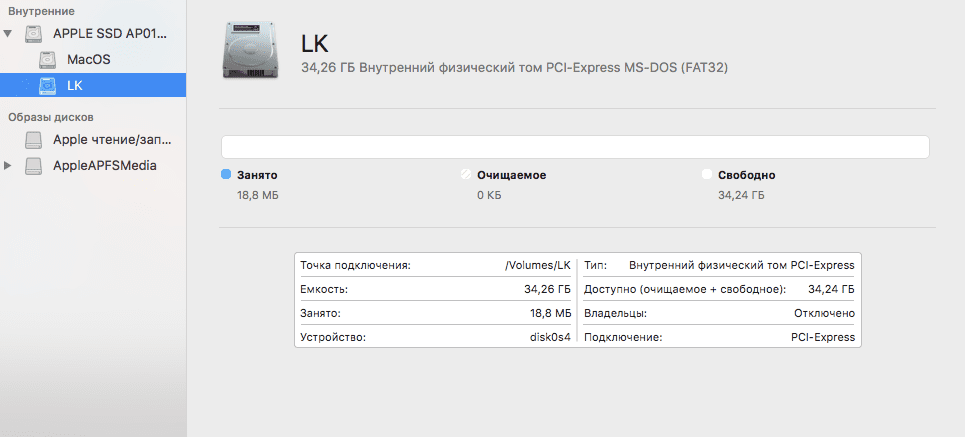Click the 18,8 МБ value in info table
This screenshot has width=965, height=437.
(551, 313)
